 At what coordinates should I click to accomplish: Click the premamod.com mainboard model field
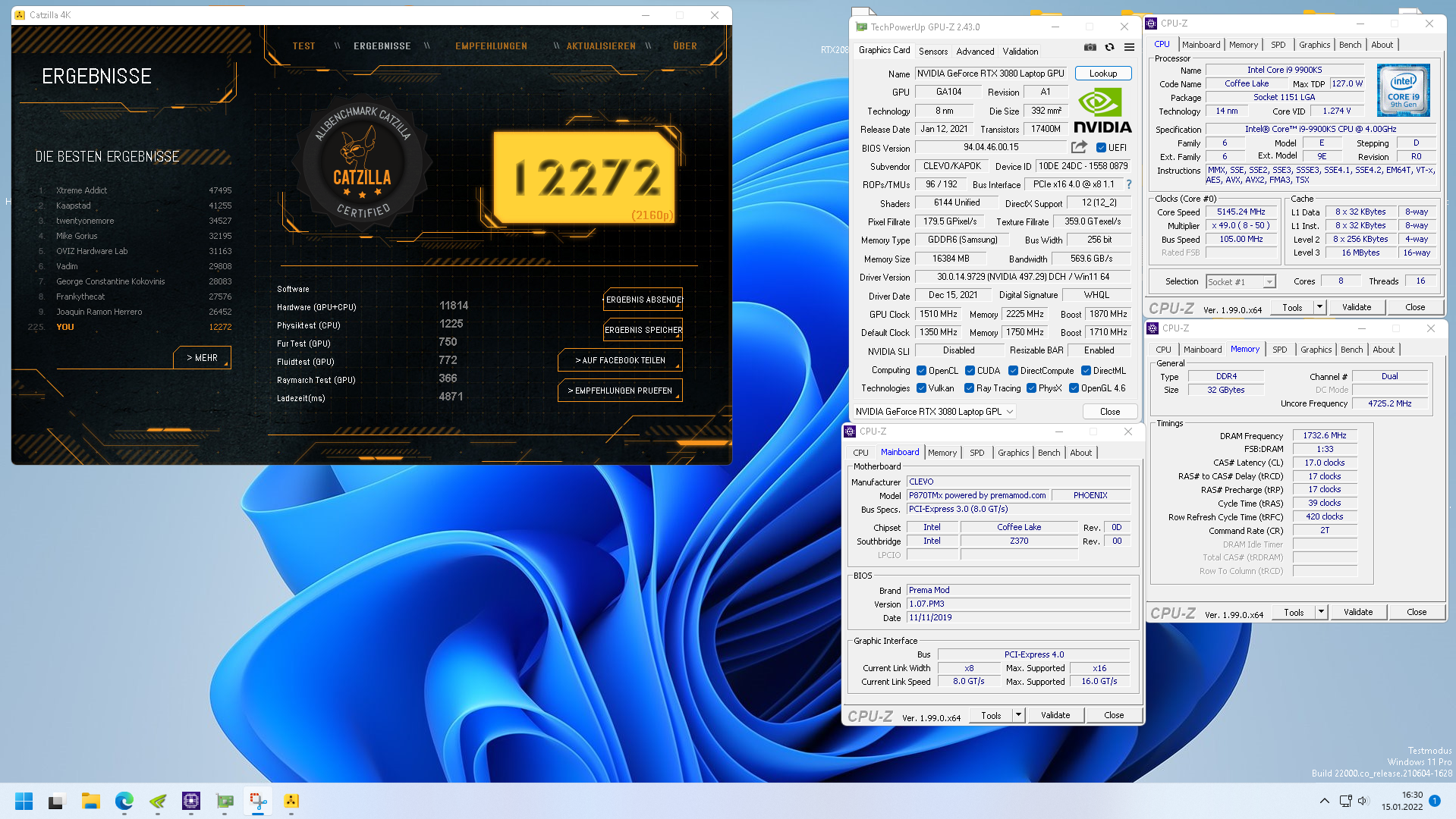(977, 495)
